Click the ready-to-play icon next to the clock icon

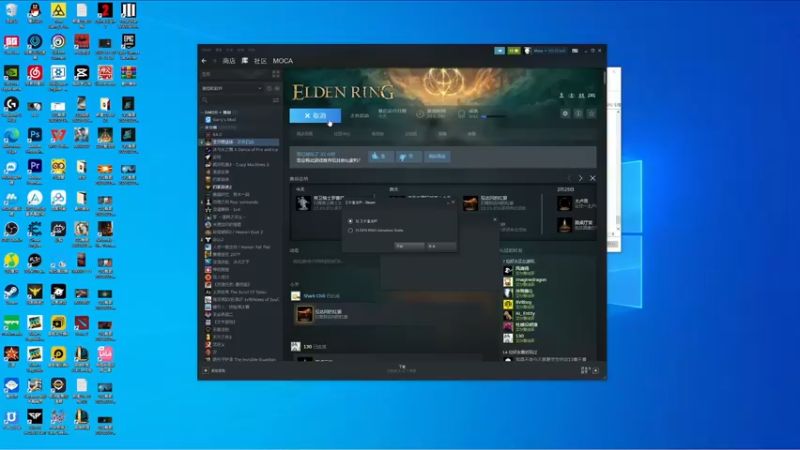277,88
